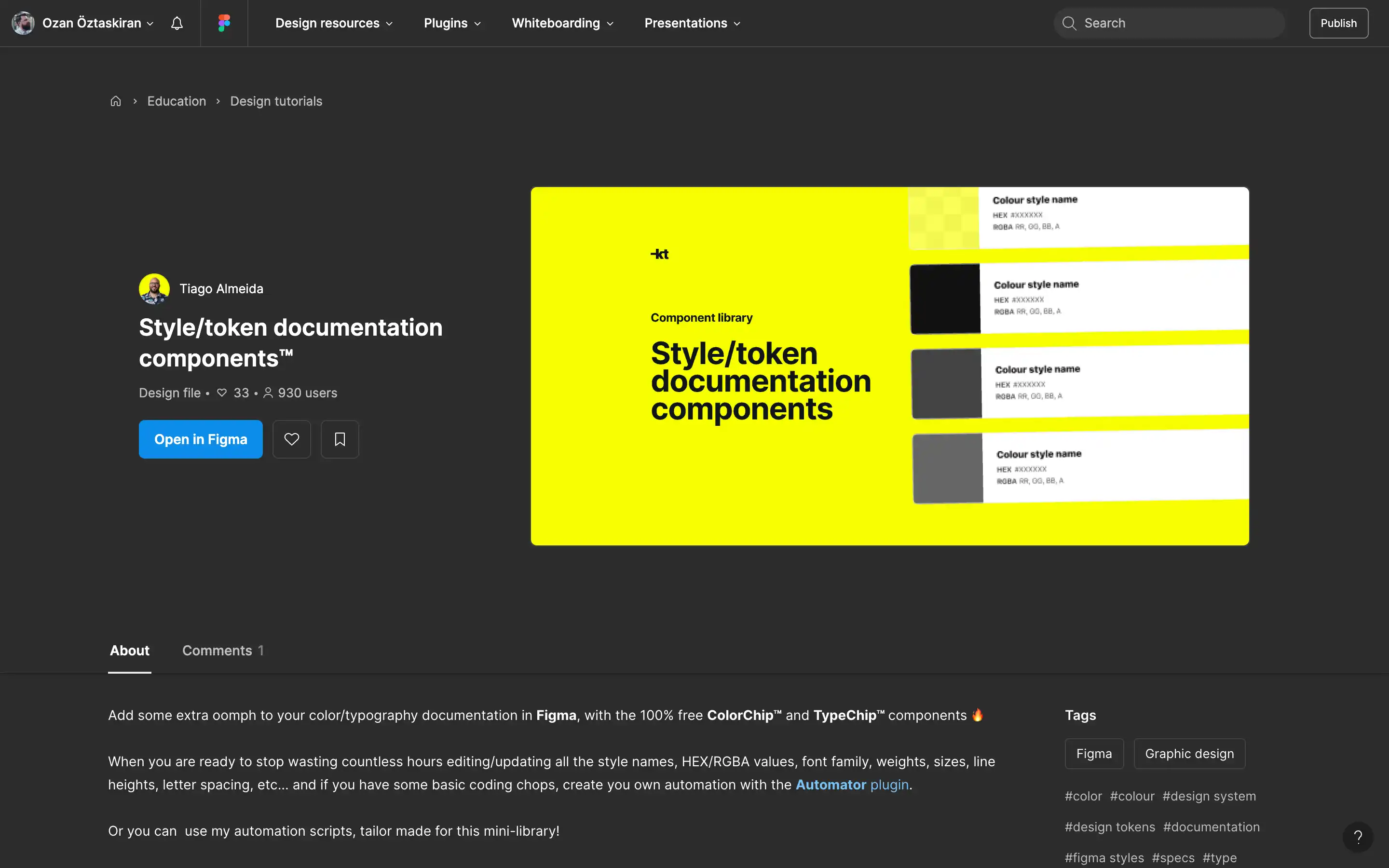
Task: Switch to the About tab
Action: point(130,651)
